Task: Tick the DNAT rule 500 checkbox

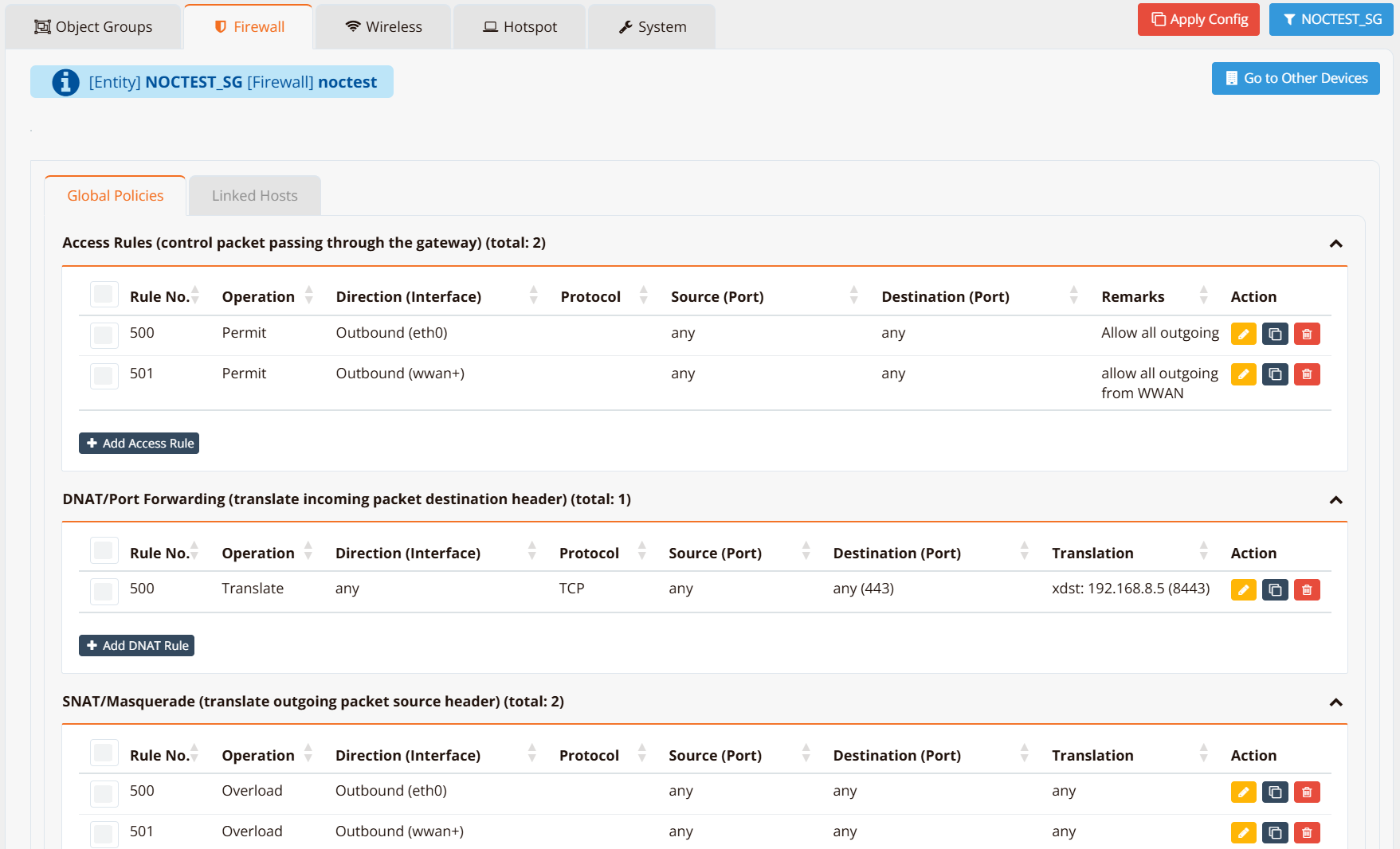Action: tap(104, 590)
